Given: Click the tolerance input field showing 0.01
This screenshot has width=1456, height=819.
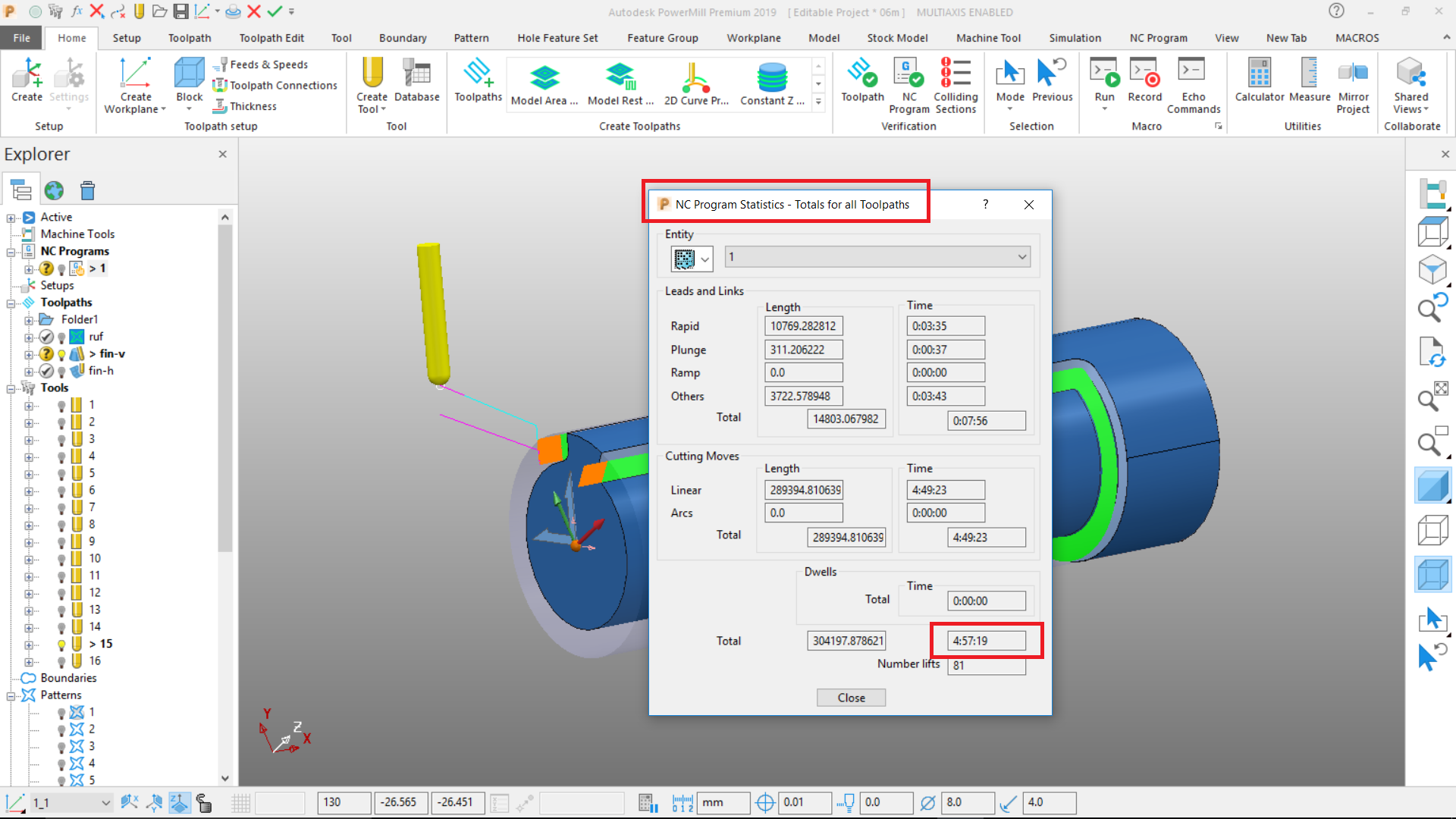Looking at the screenshot, I should pos(804,802).
